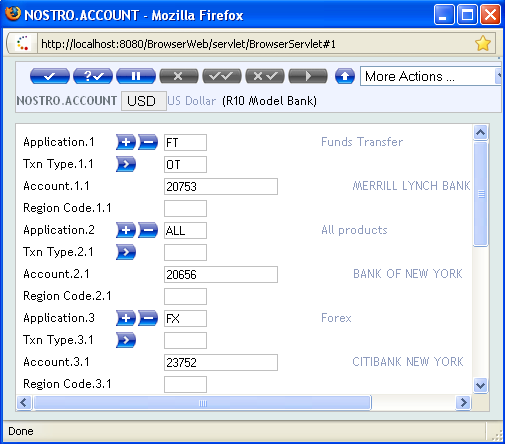This screenshot has height=444, width=505.
Task: Click the vertical scrollbar thumb
Action: pos(481,194)
